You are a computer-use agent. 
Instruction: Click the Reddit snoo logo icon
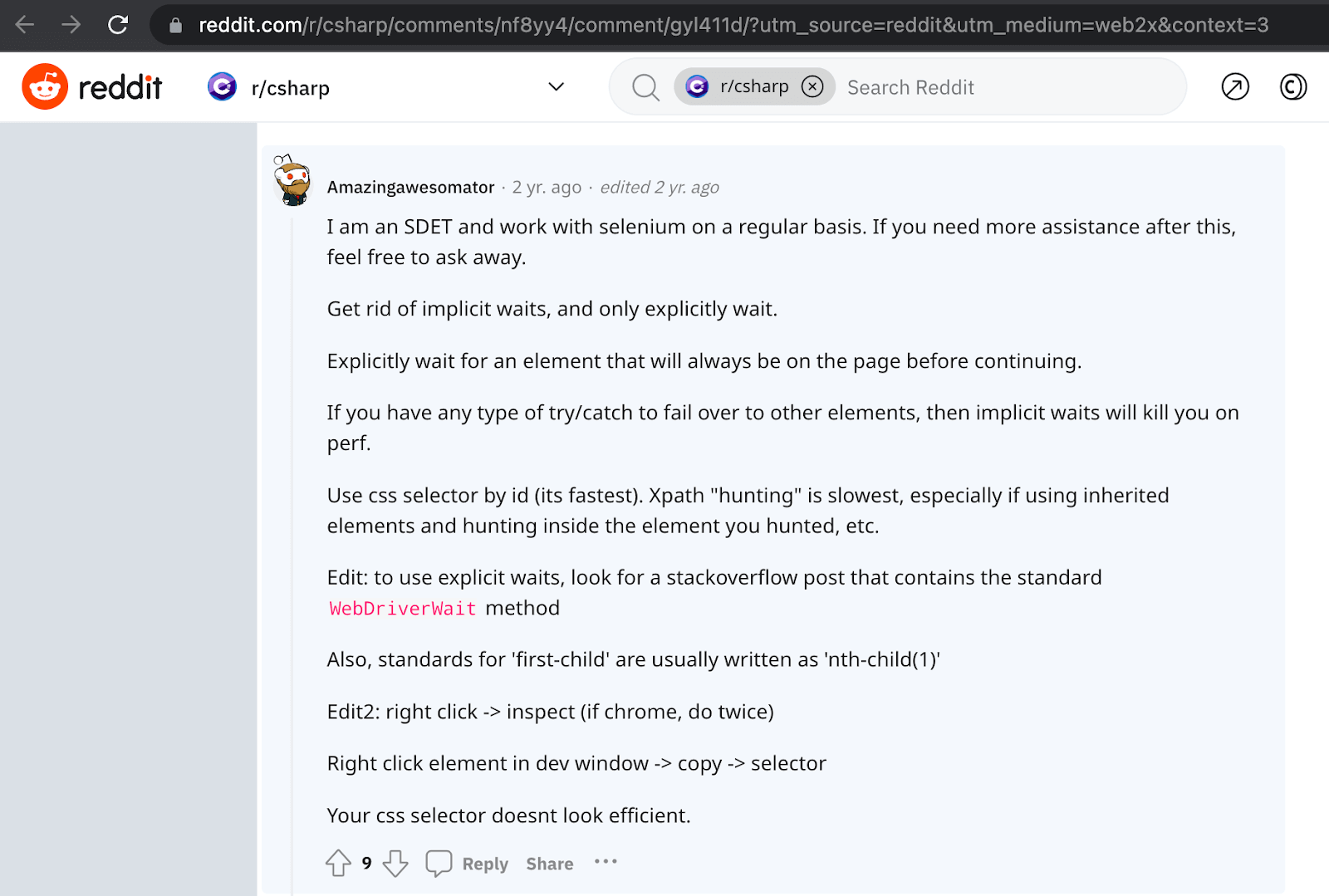tap(44, 86)
